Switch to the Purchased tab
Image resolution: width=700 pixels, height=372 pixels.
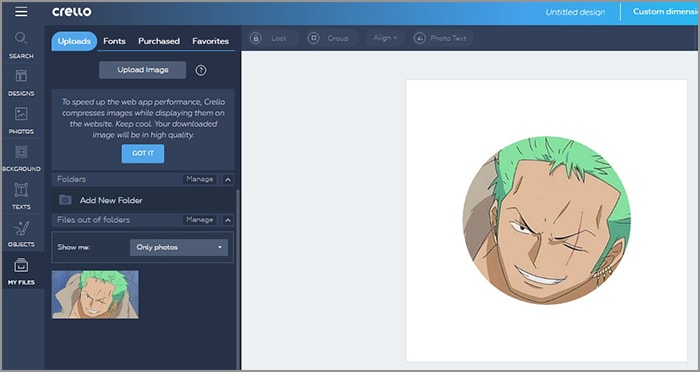tap(159, 41)
